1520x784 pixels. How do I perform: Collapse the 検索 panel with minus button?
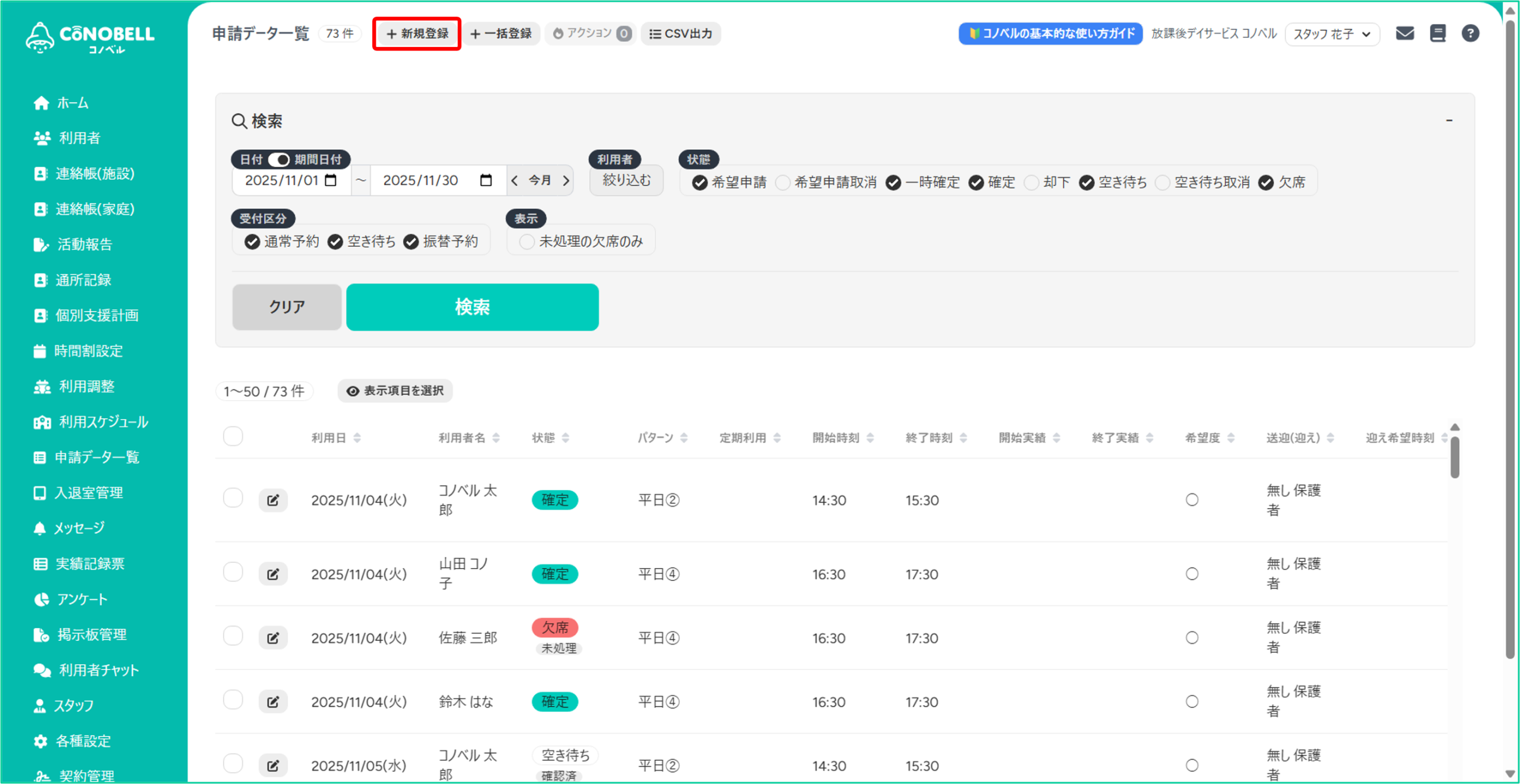[x=1449, y=120]
